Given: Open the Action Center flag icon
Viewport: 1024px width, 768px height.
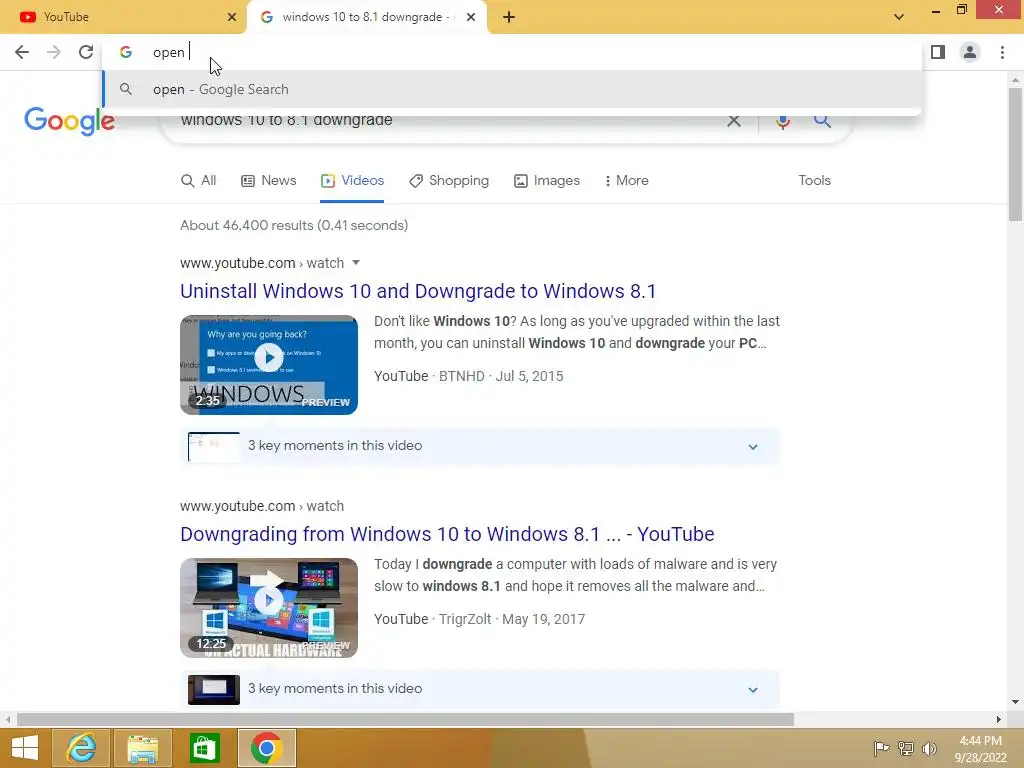Looking at the screenshot, I should click(x=881, y=748).
